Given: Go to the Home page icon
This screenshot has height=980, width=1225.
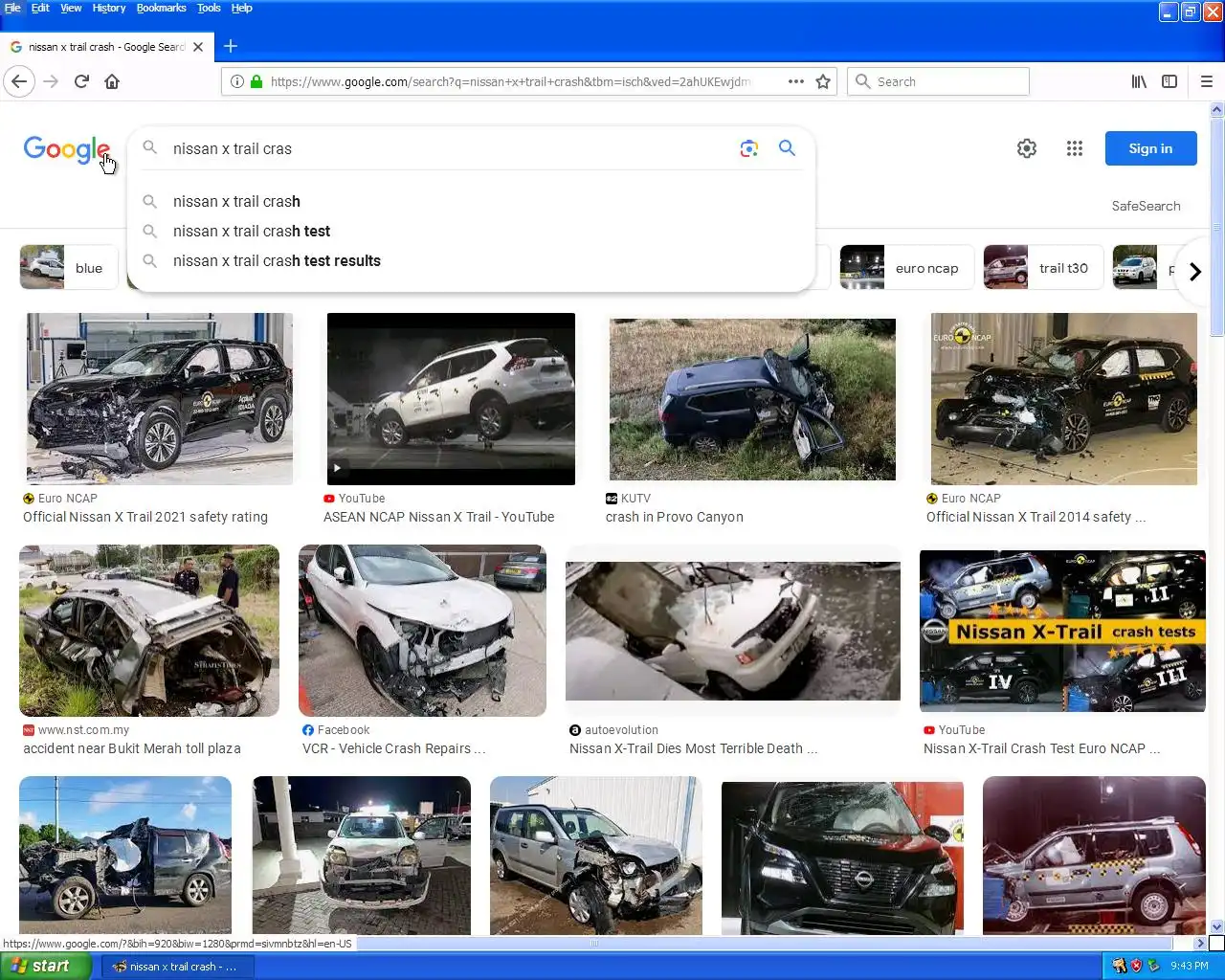Looking at the screenshot, I should point(112,81).
